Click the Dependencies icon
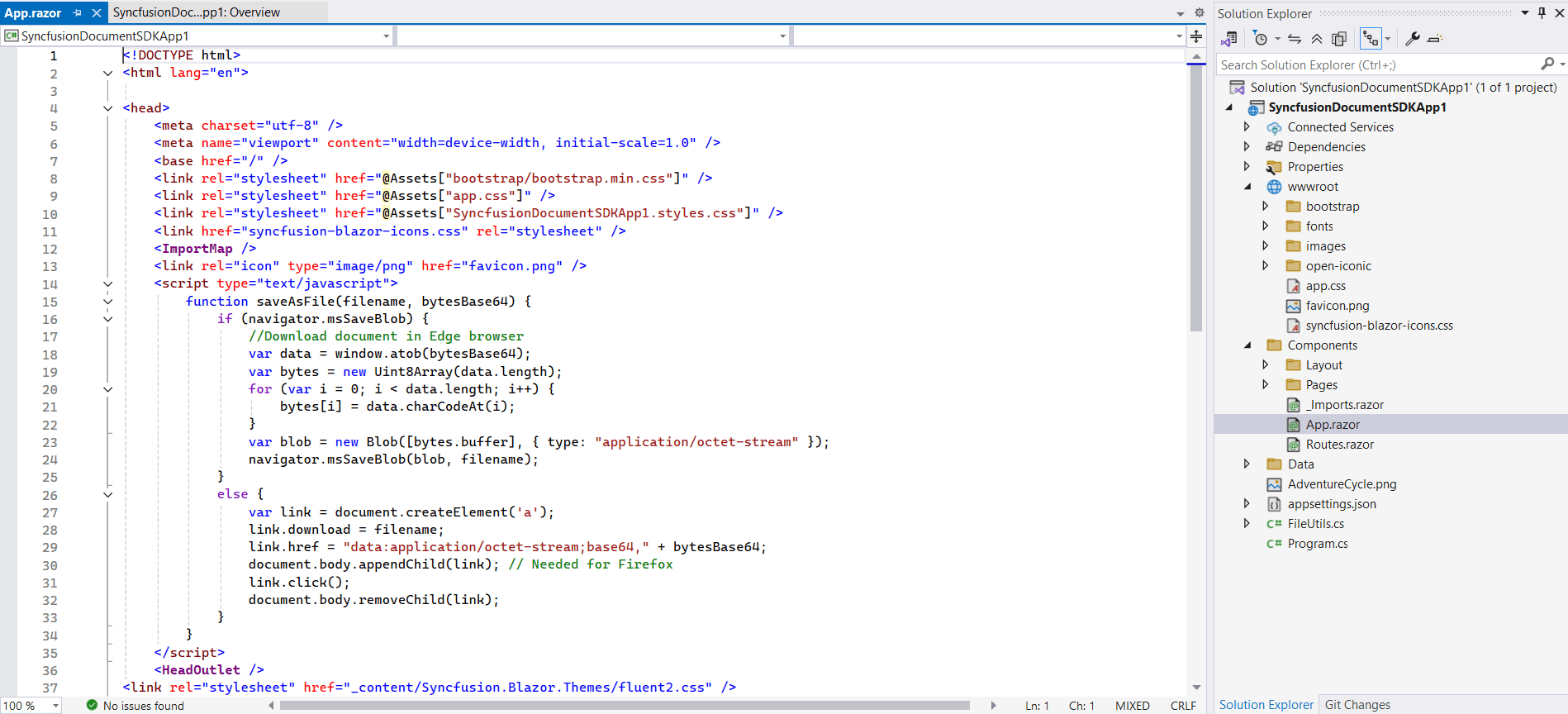The image size is (1568, 714). [1274, 147]
